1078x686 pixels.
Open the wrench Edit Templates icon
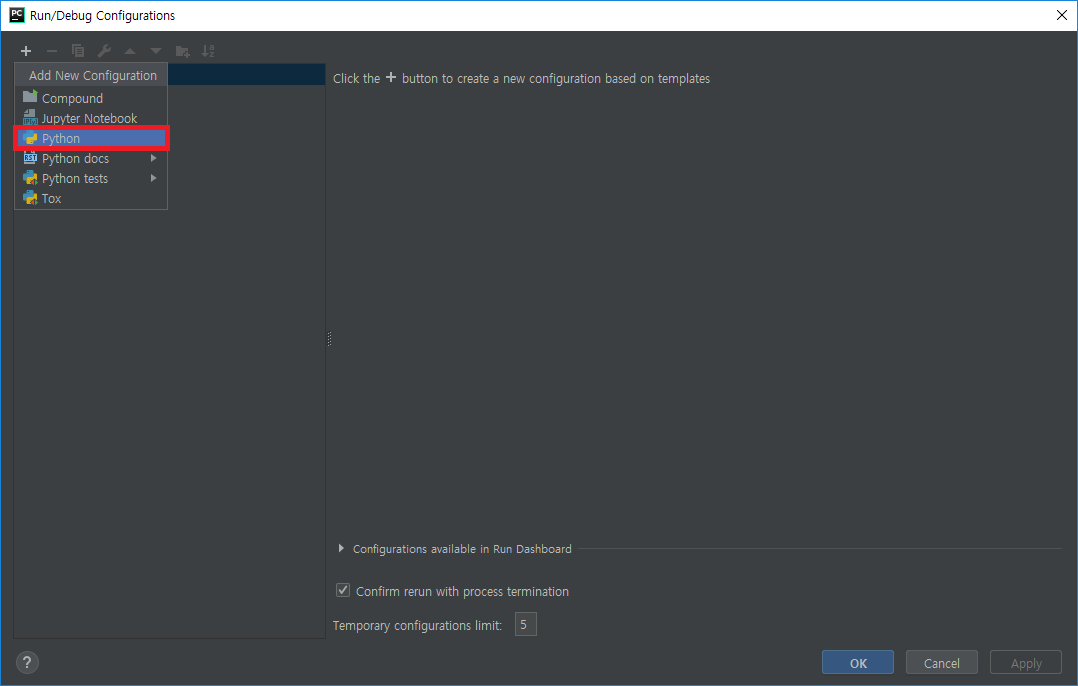point(104,51)
